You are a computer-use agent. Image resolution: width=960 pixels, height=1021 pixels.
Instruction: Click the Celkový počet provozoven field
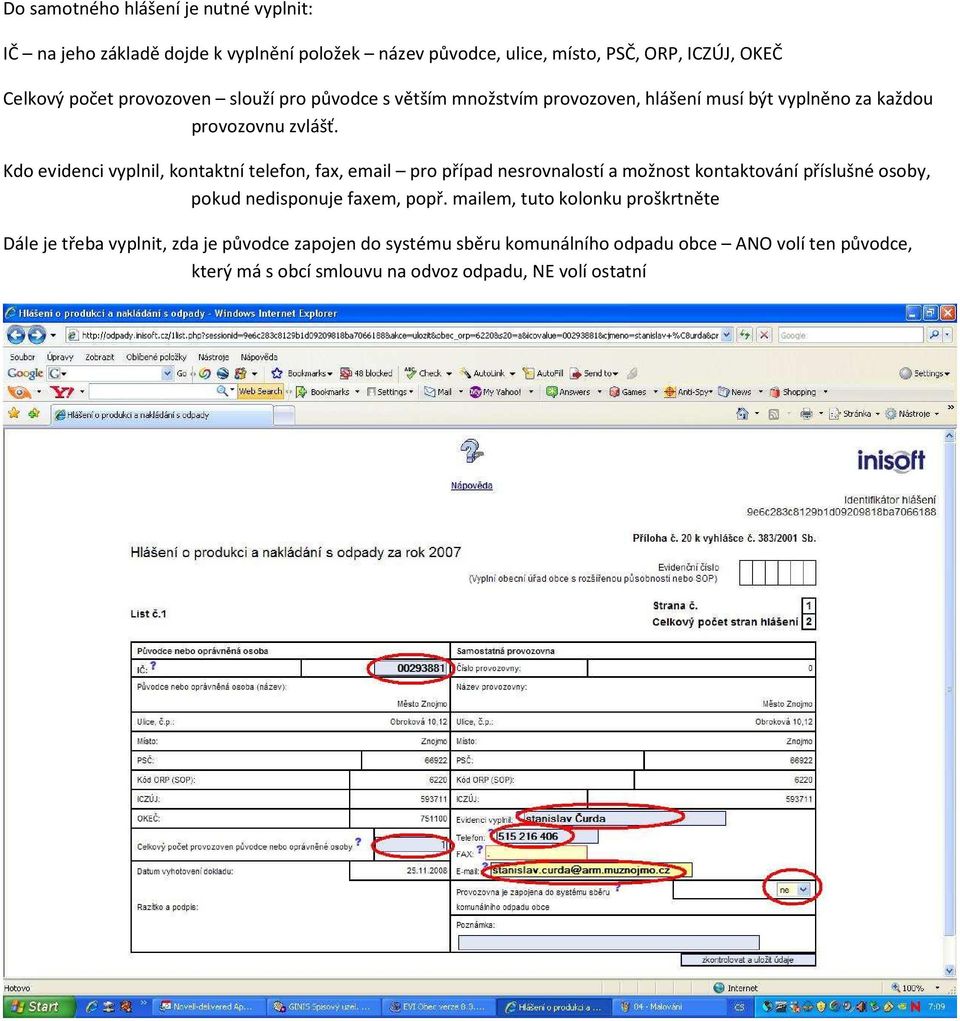[x=412, y=845]
